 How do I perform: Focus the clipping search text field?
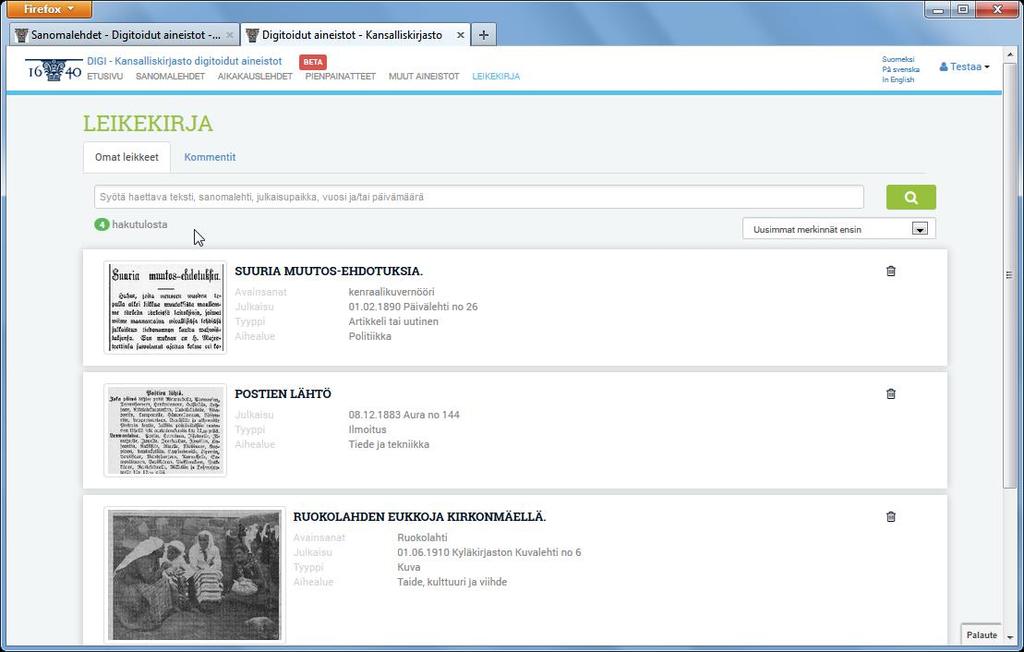coord(479,197)
